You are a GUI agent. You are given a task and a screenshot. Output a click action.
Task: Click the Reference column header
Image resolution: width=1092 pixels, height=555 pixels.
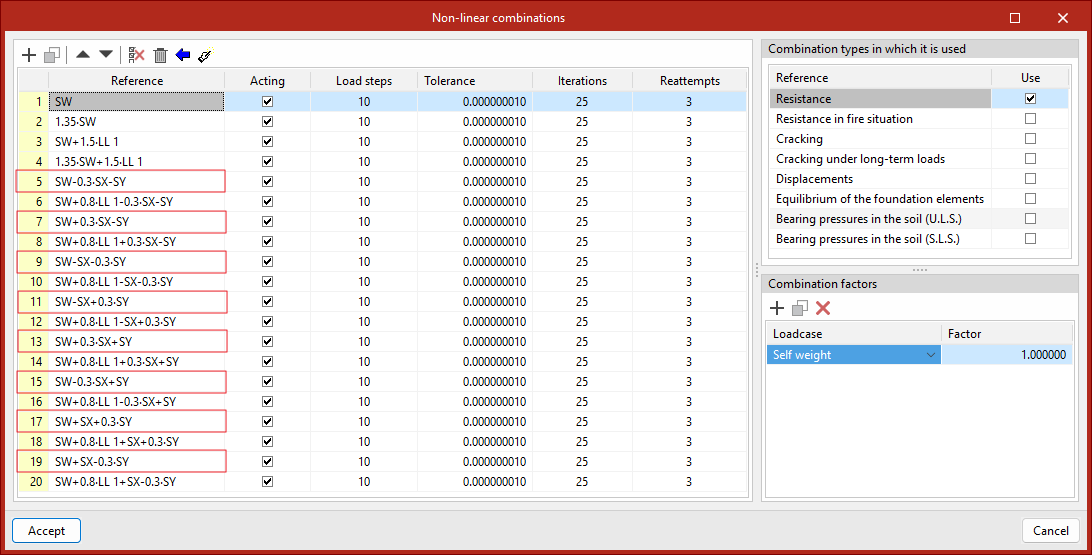136,81
